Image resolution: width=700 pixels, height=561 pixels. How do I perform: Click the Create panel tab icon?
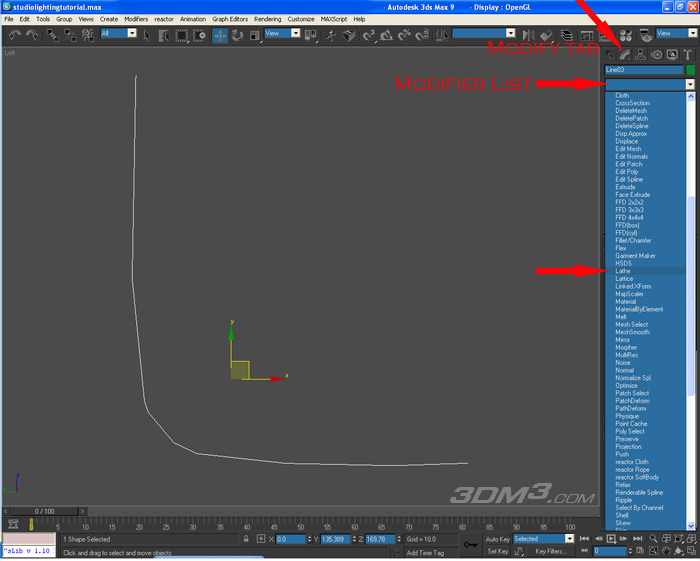(x=610, y=54)
